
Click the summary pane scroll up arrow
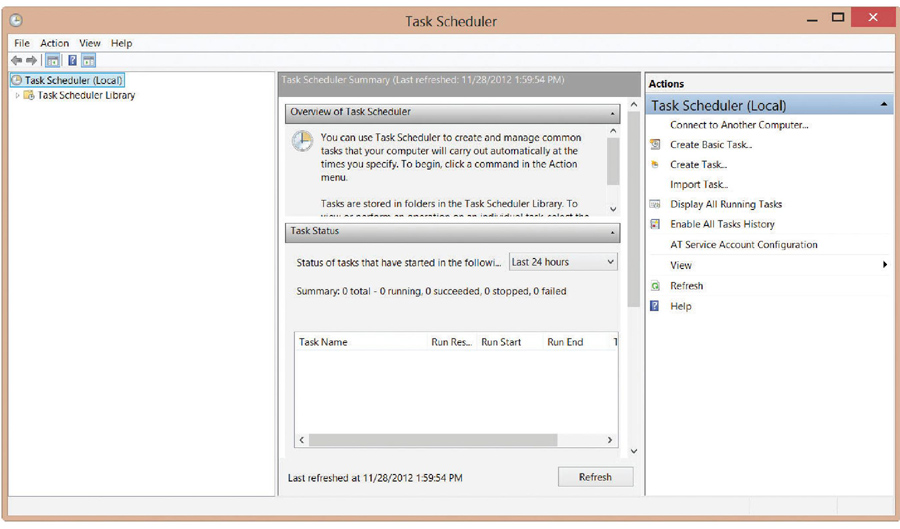point(634,104)
